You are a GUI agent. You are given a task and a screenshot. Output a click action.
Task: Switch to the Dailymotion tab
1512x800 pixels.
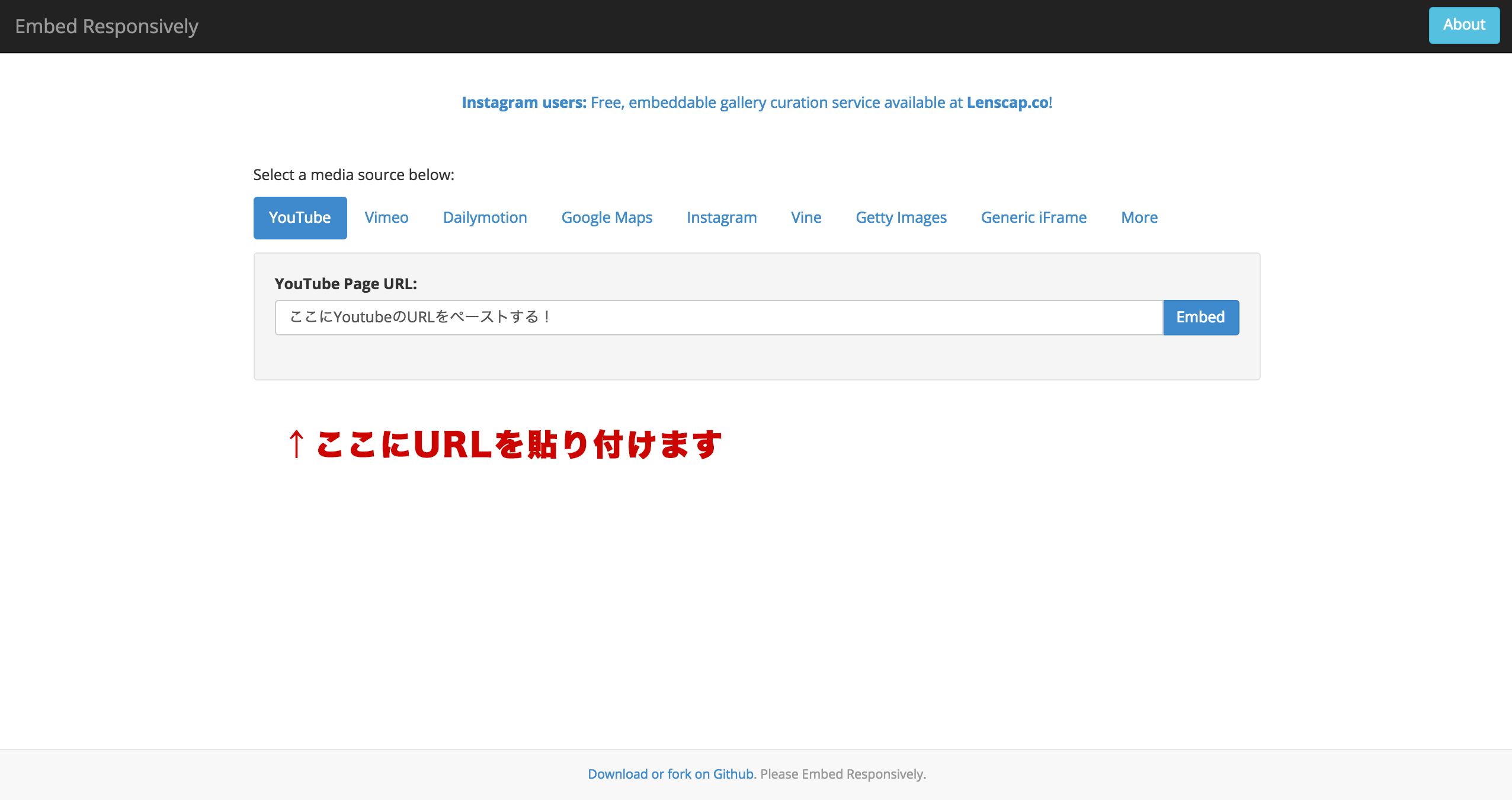click(x=485, y=217)
